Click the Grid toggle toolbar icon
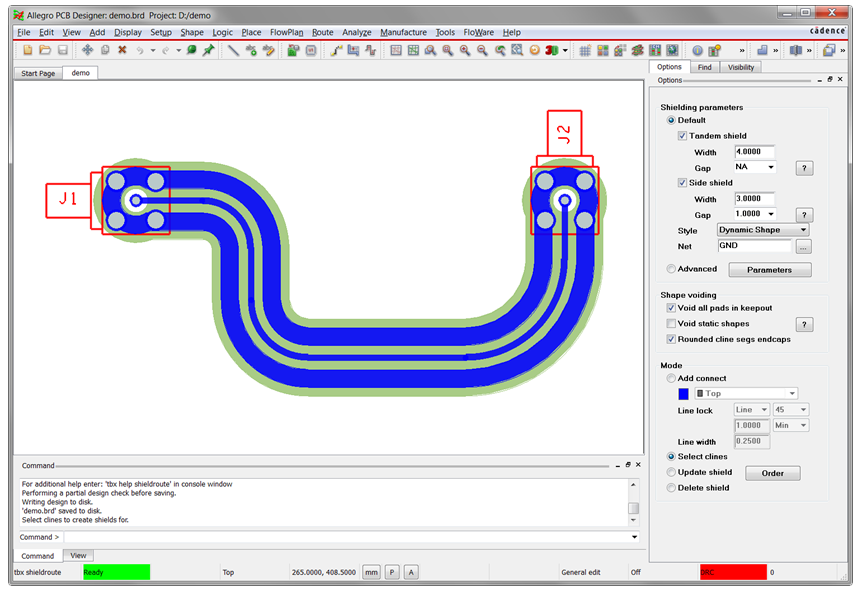Screen dimensions: 860x590 pos(585,50)
